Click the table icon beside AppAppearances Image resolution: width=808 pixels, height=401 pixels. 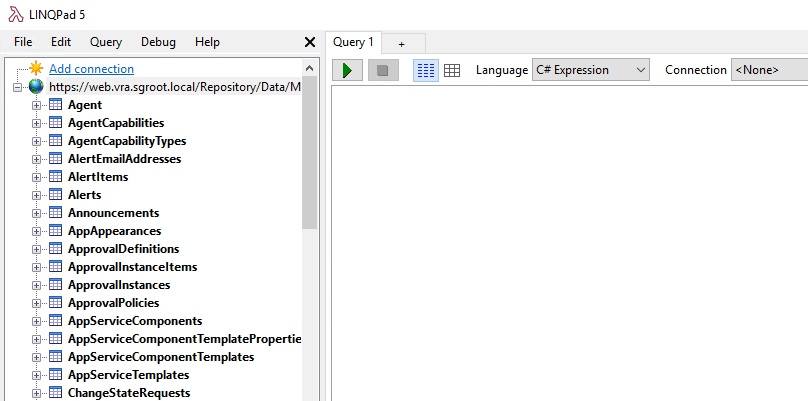click(x=55, y=231)
